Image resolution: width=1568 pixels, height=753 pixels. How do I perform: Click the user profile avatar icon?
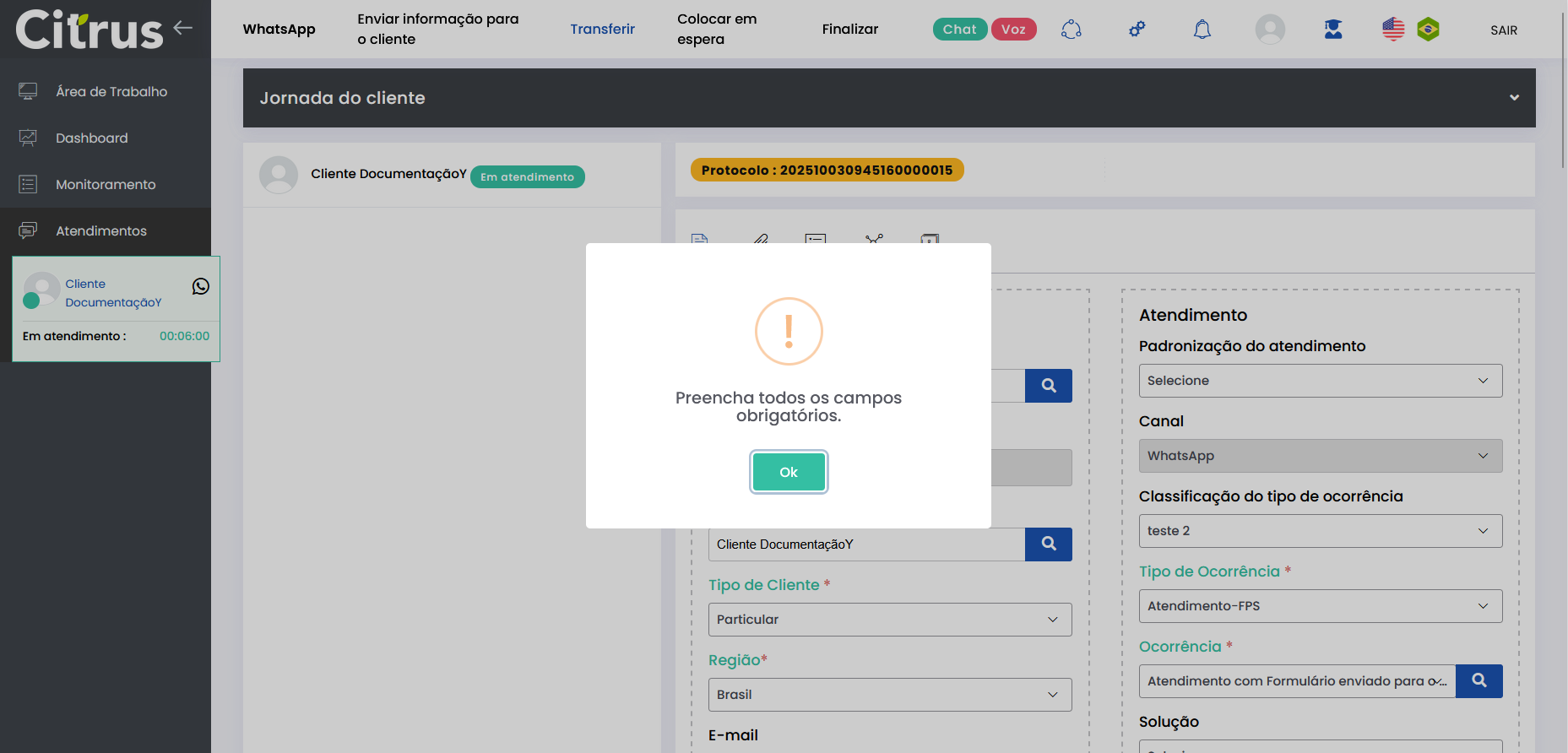[x=1269, y=30]
